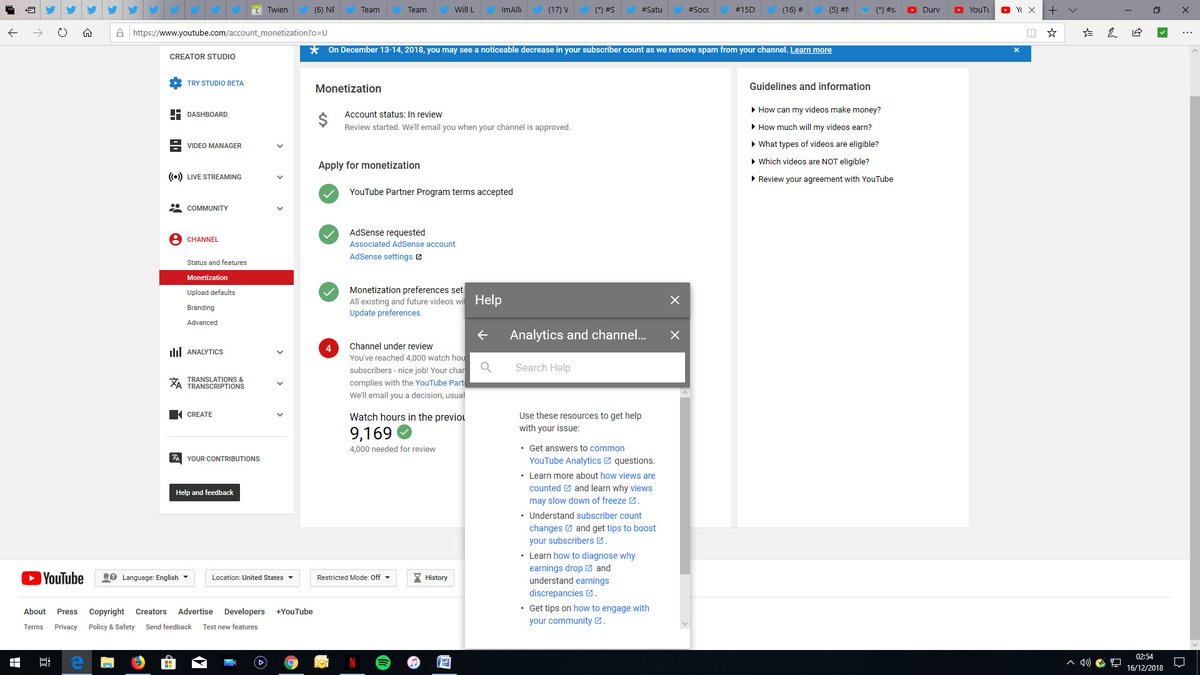The image size is (1200, 675).
Task: Click the Community people icon
Action: [175, 208]
